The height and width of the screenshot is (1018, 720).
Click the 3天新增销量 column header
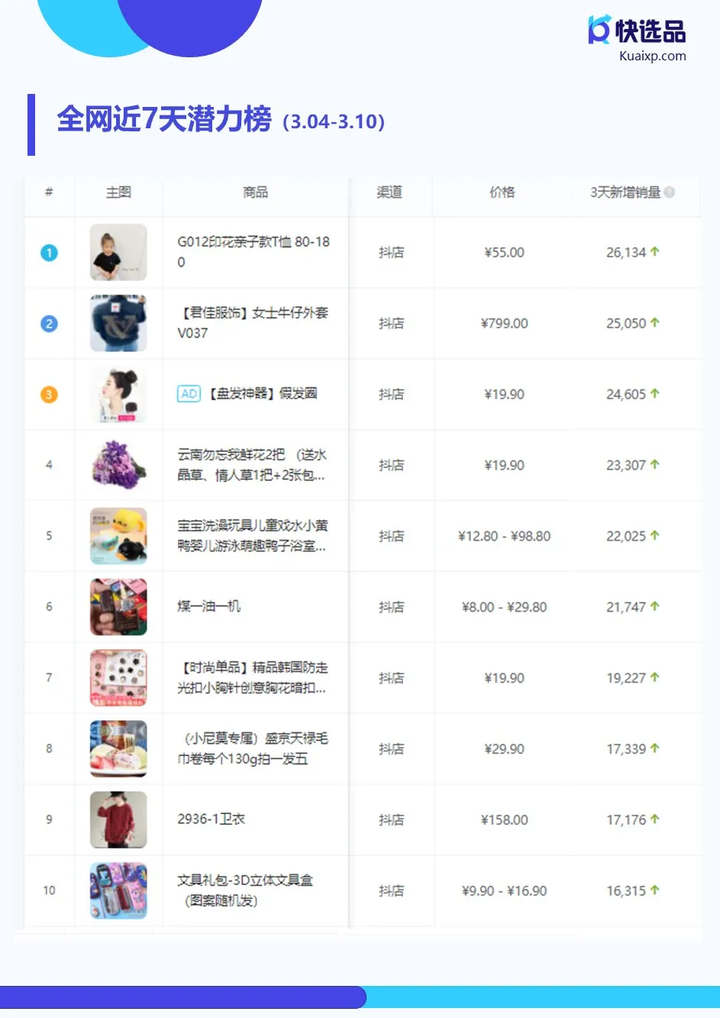point(625,192)
